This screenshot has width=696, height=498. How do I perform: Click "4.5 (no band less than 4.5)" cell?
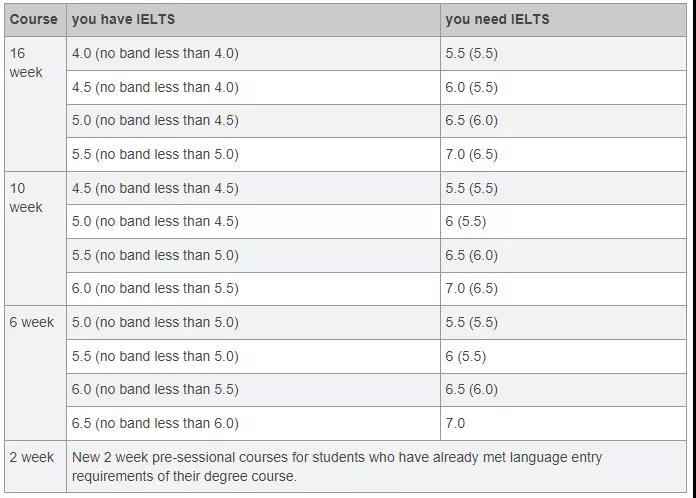pos(155,188)
